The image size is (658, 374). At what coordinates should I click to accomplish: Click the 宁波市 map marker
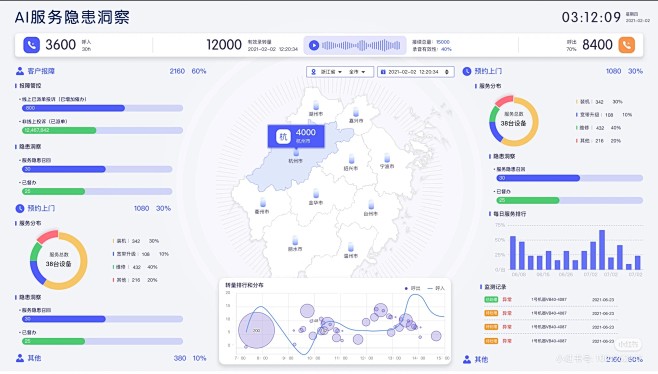click(x=387, y=158)
